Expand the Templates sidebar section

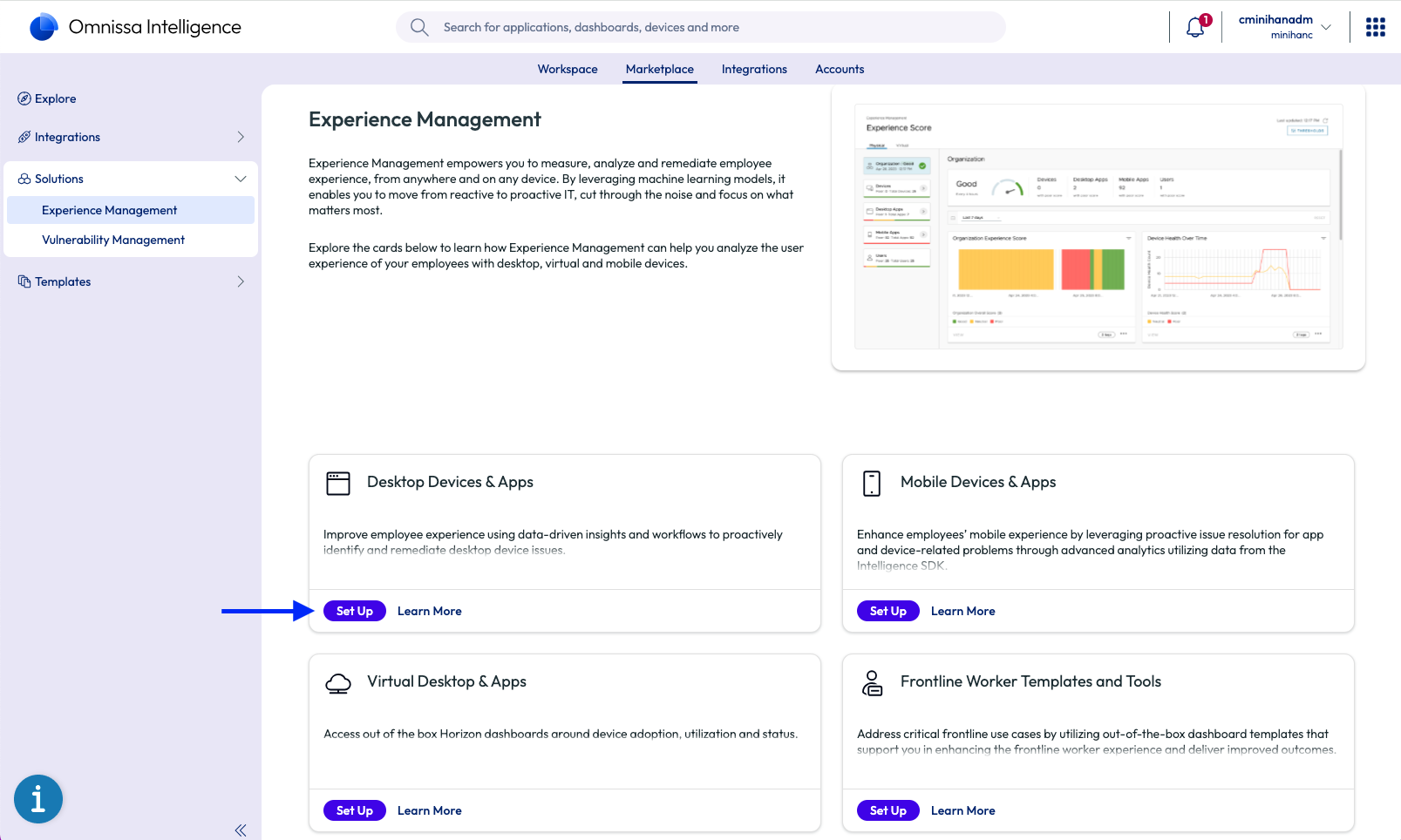tap(241, 281)
